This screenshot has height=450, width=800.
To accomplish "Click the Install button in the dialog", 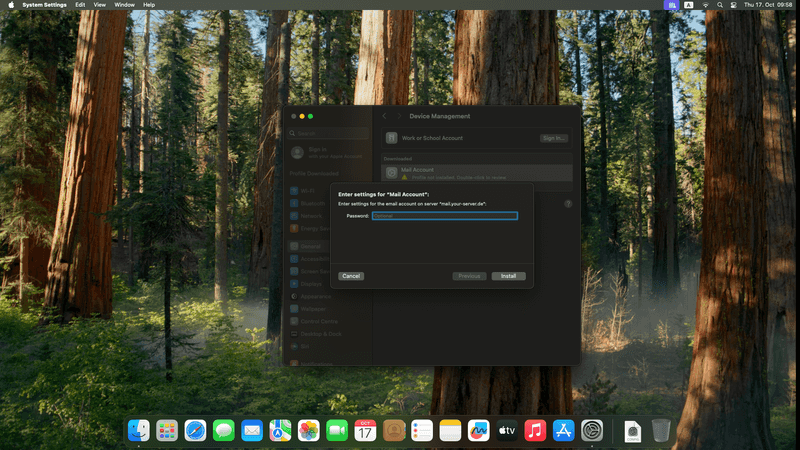I will (x=508, y=276).
